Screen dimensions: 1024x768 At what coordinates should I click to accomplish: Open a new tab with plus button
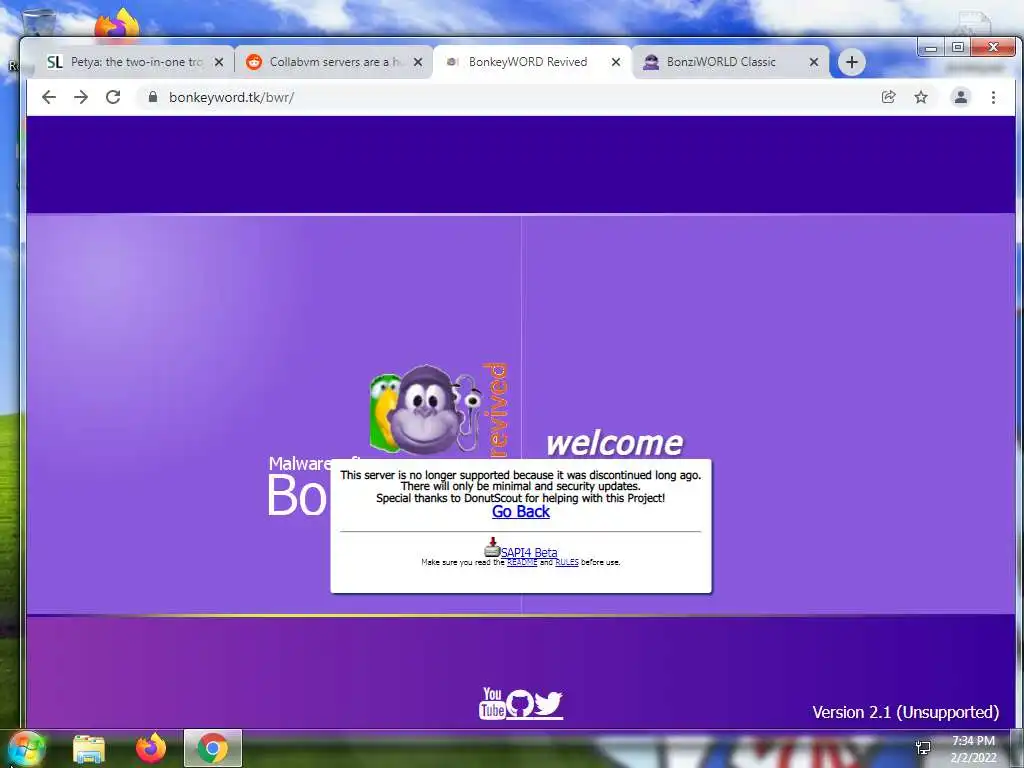[x=852, y=62]
